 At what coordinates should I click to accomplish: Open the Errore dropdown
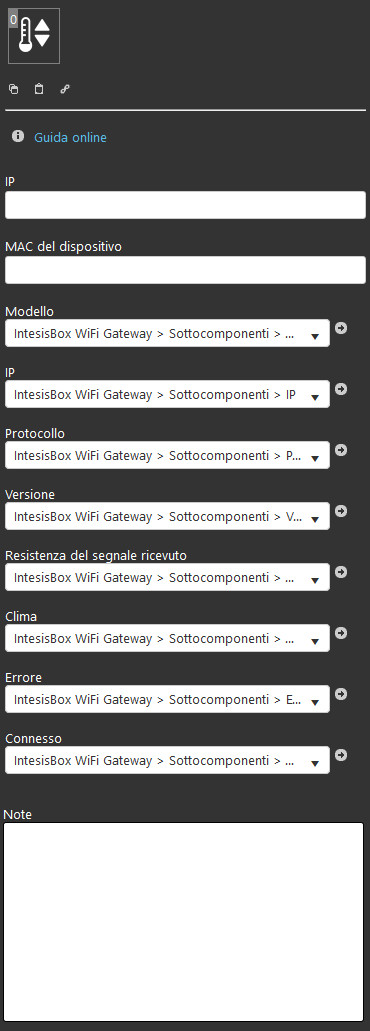pyautogui.click(x=167, y=699)
